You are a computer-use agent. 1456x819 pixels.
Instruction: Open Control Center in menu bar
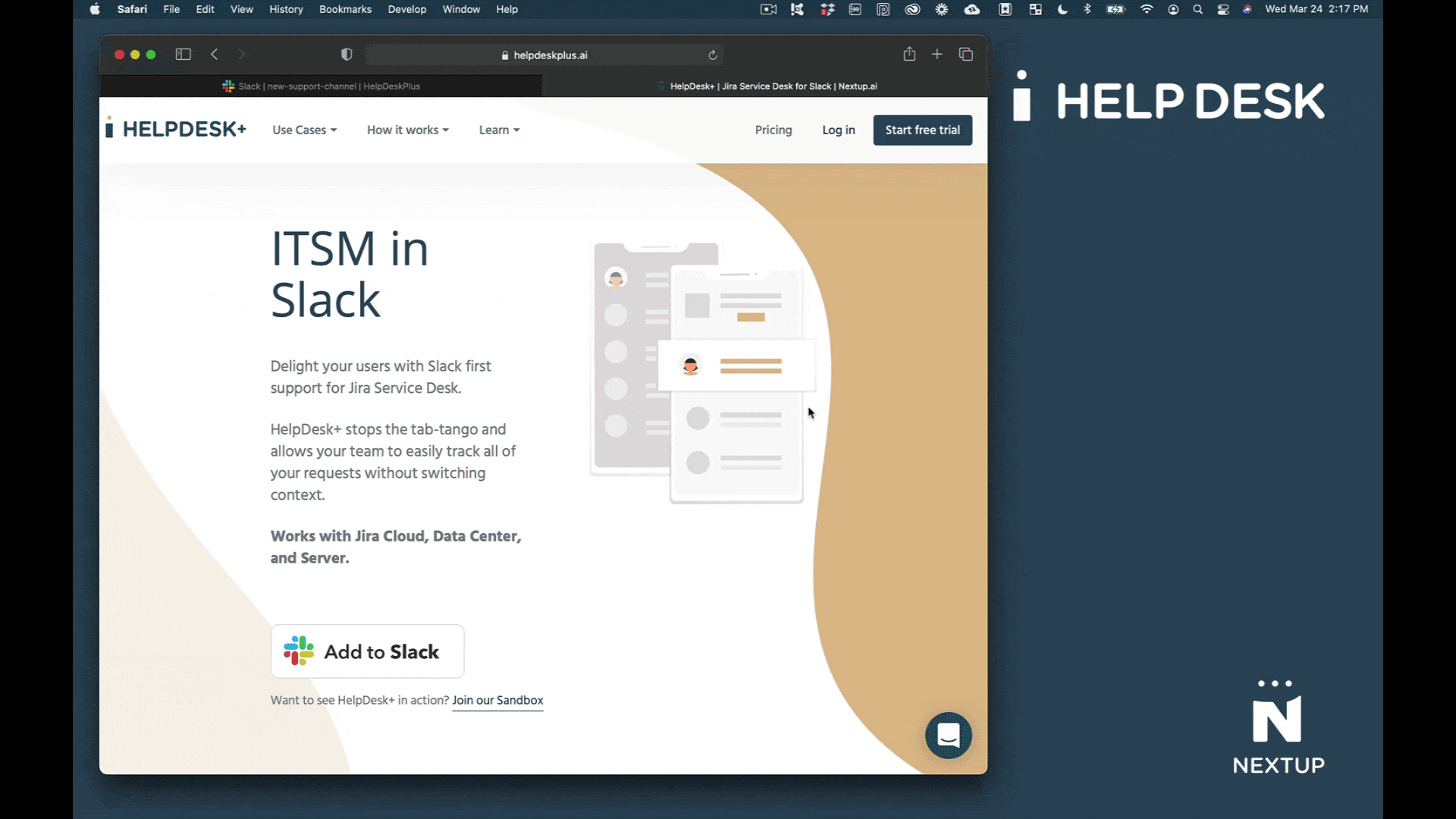point(1223,9)
